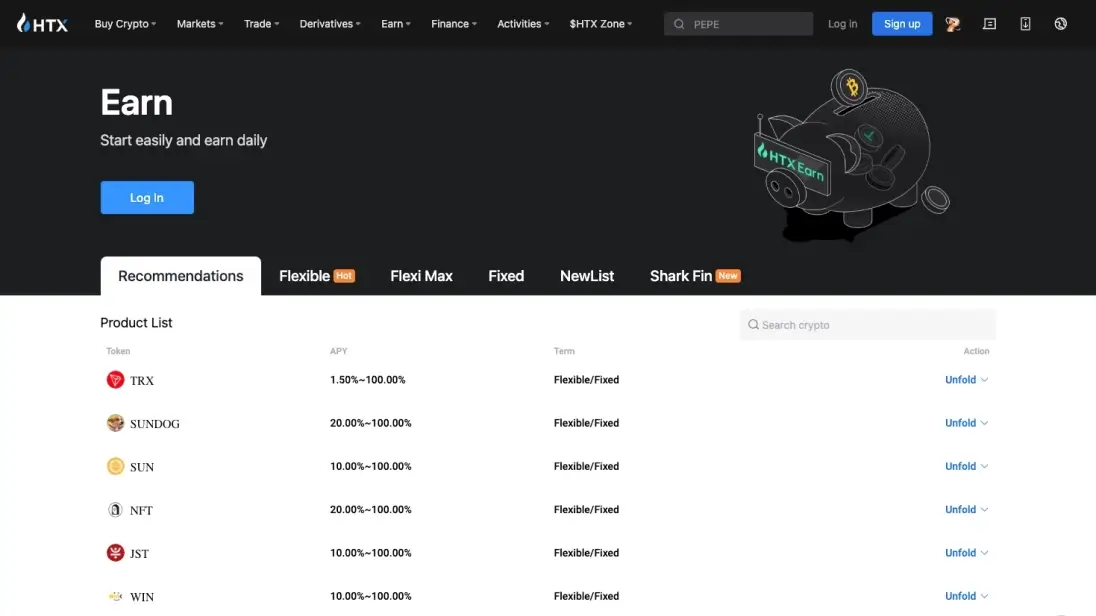1096x616 pixels.
Task: Click the WIN token icon
Action: [115, 596]
